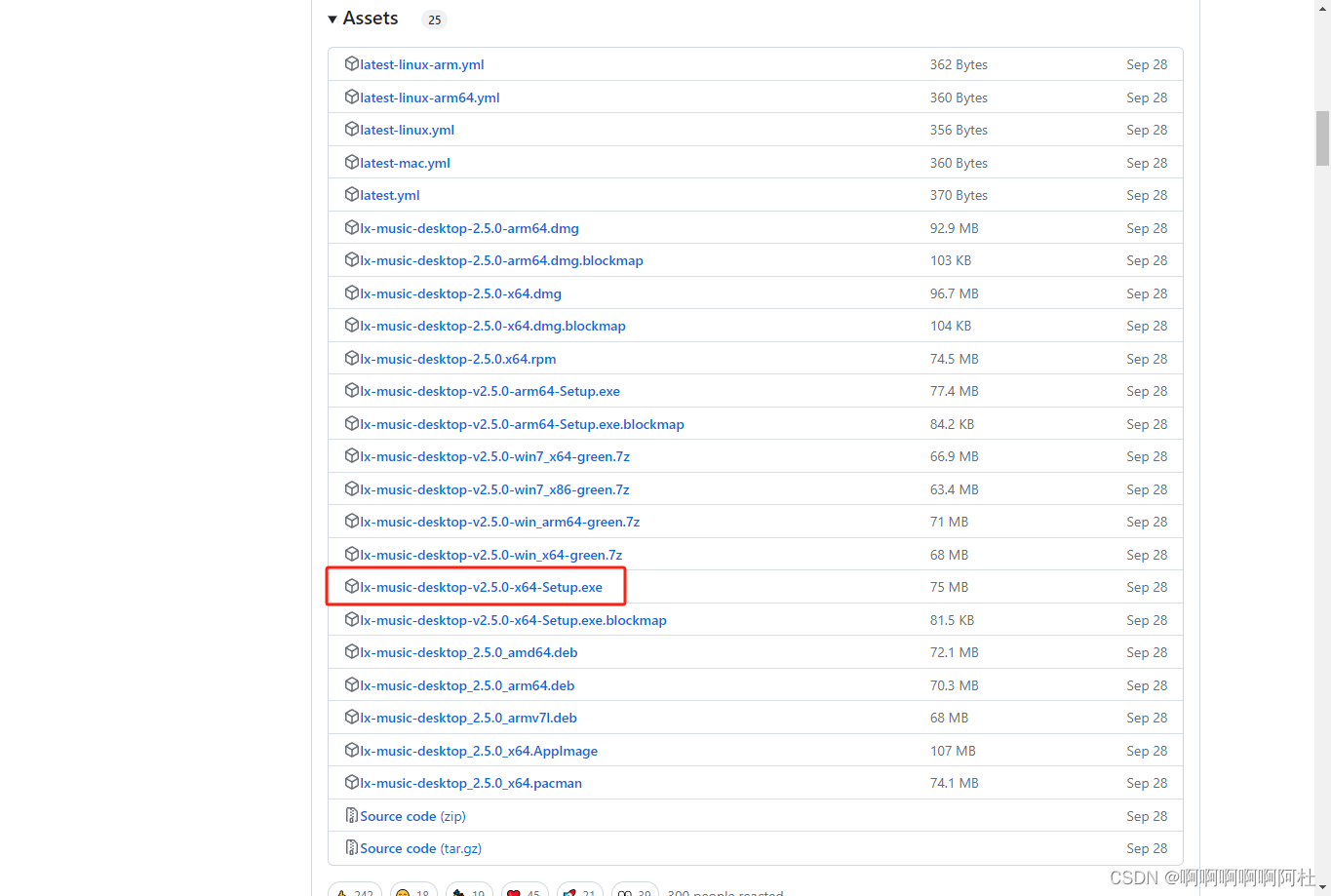This screenshot has width=1331, height=896.
Task: Download Source code (zip)
Action: pos(413,816)
